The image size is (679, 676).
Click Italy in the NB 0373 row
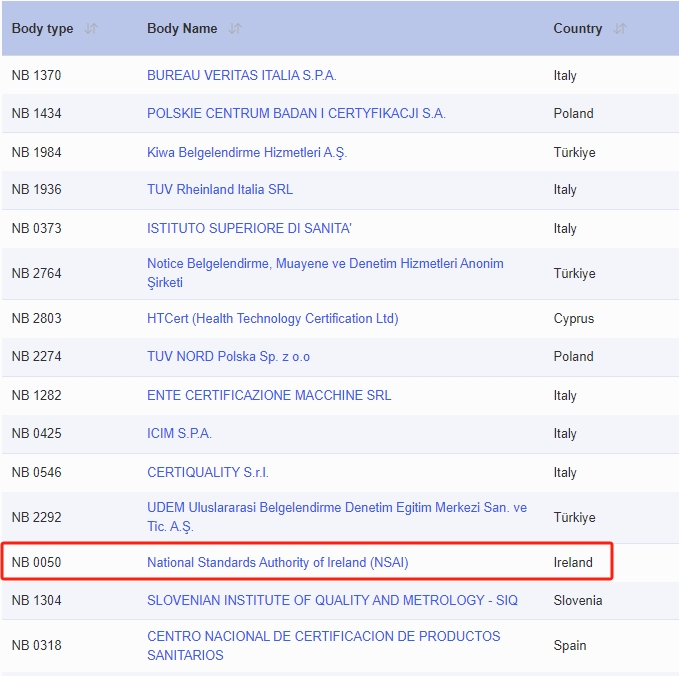[565, 229]
